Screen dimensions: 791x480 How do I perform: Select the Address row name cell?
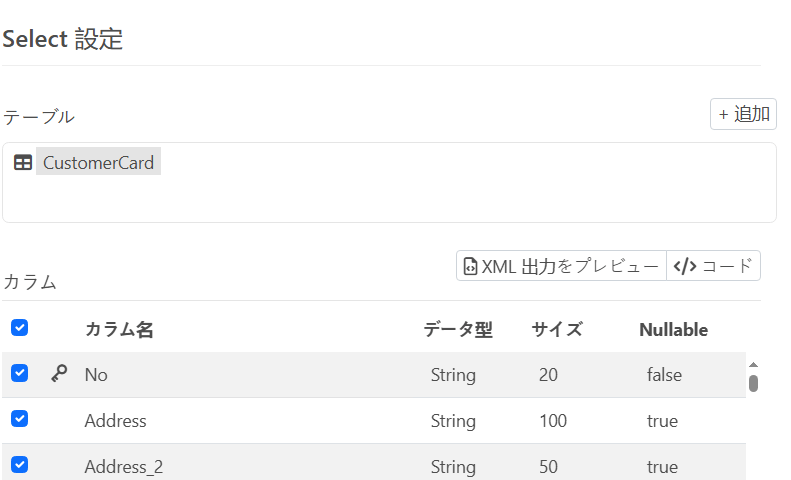click(116, 421)
